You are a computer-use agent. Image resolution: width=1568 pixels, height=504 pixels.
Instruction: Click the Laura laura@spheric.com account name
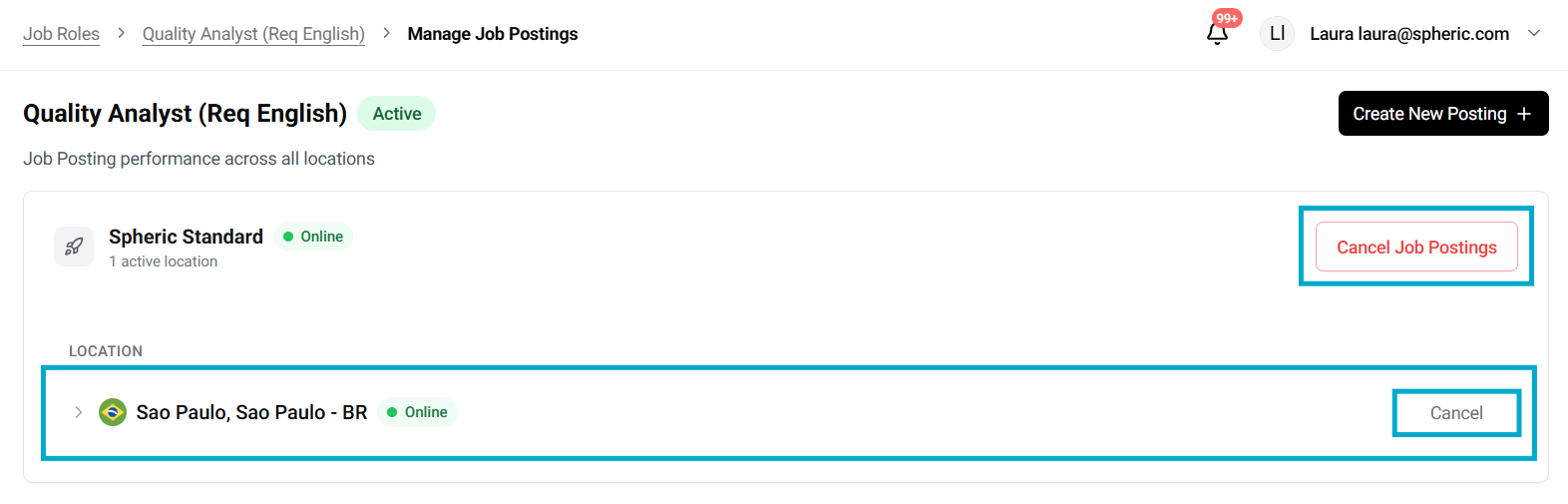click(x=1408, y=34)
